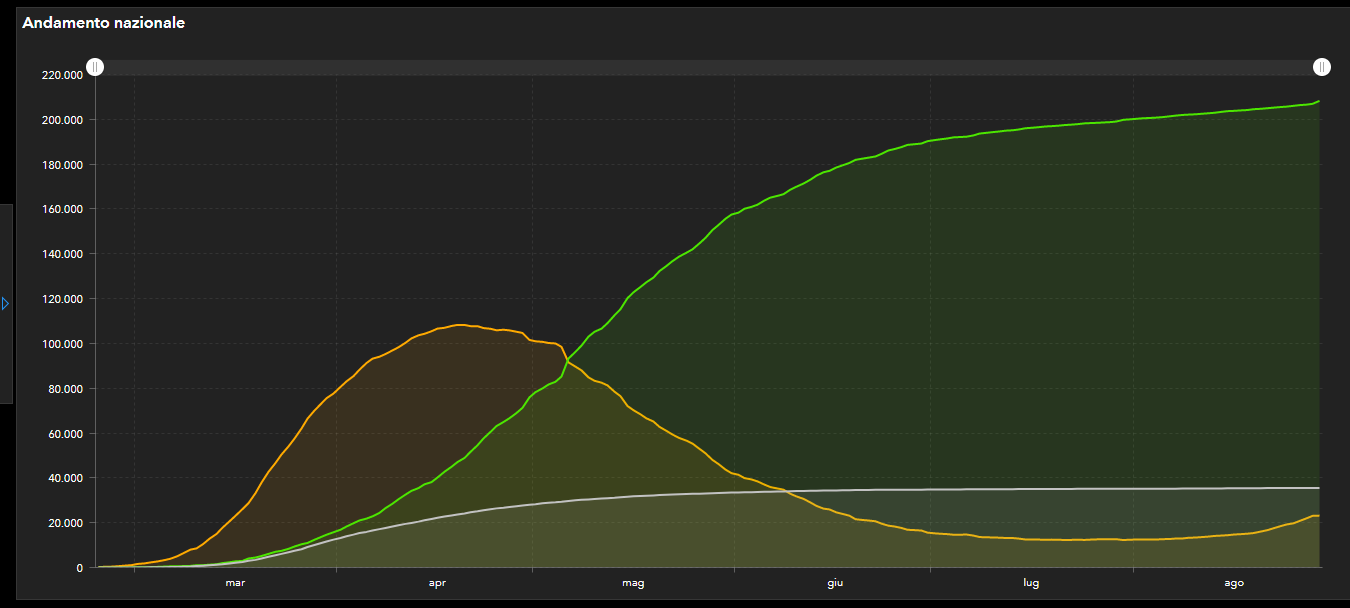Image resolution: width=1350 pixels, height=608 pixels.
Task: Click the 200.000 y-axis label
Action: (62, 120)
